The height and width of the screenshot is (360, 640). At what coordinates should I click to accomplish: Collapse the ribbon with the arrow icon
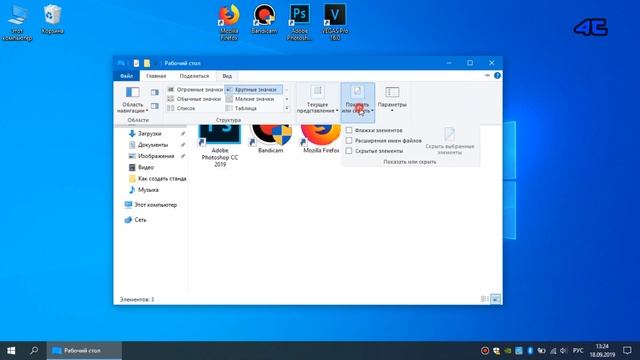click(487, 76)
